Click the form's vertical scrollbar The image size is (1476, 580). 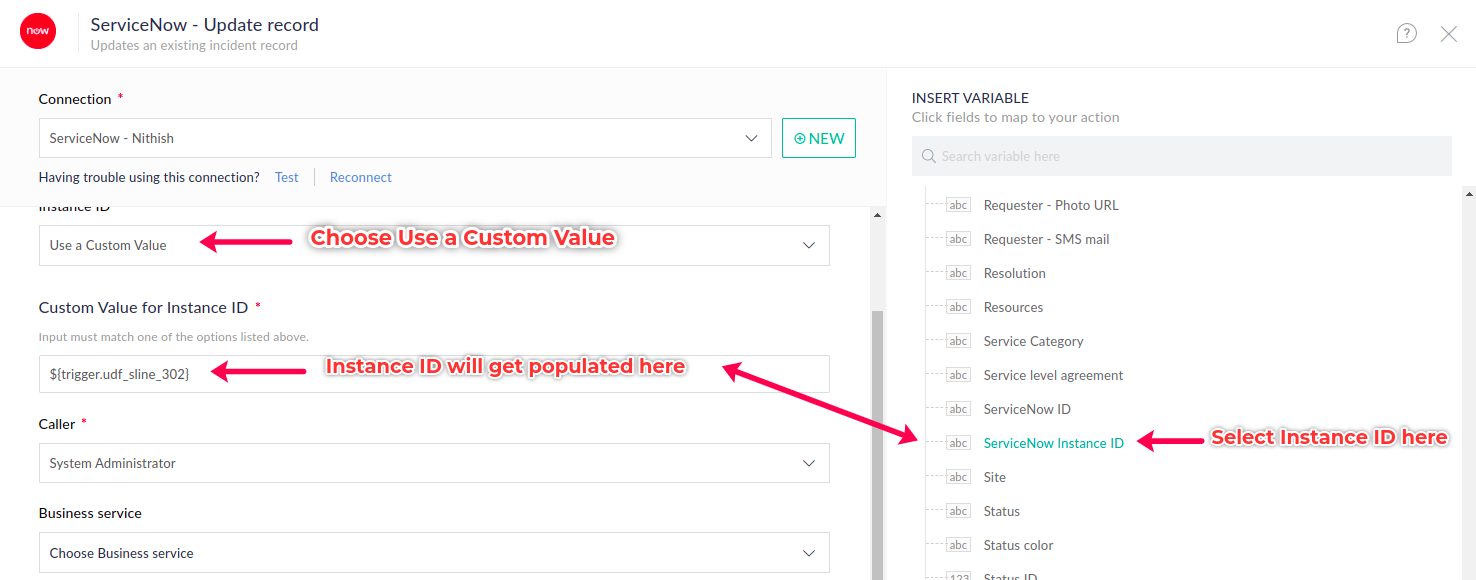pyautogui.click(x=877, y=440)
